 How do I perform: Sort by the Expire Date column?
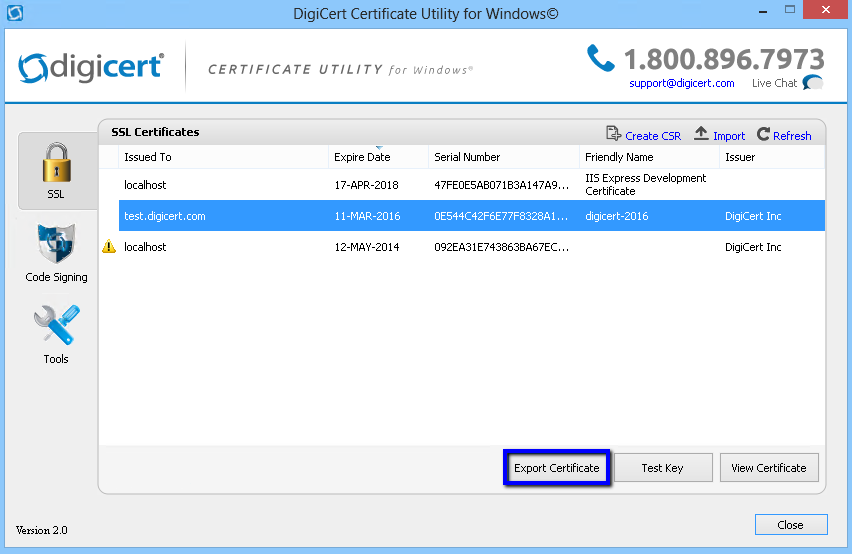378,157
